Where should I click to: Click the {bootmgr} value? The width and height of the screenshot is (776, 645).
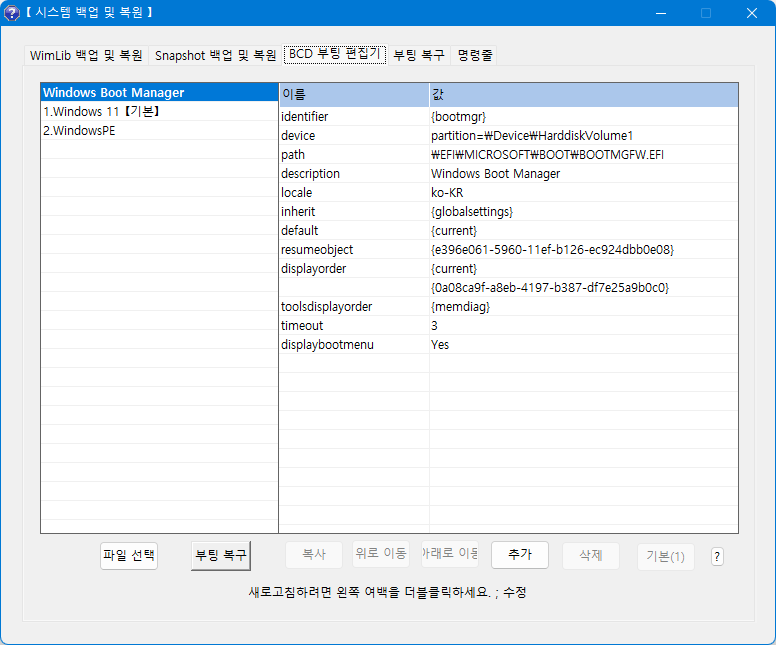458,117
